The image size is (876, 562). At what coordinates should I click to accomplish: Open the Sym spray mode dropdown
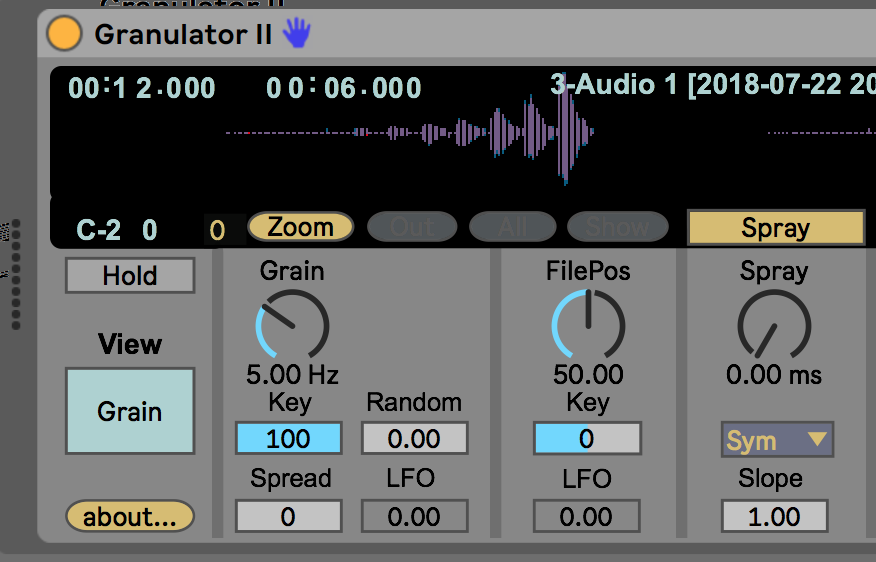pyautogui.click(x=777, y=440)
